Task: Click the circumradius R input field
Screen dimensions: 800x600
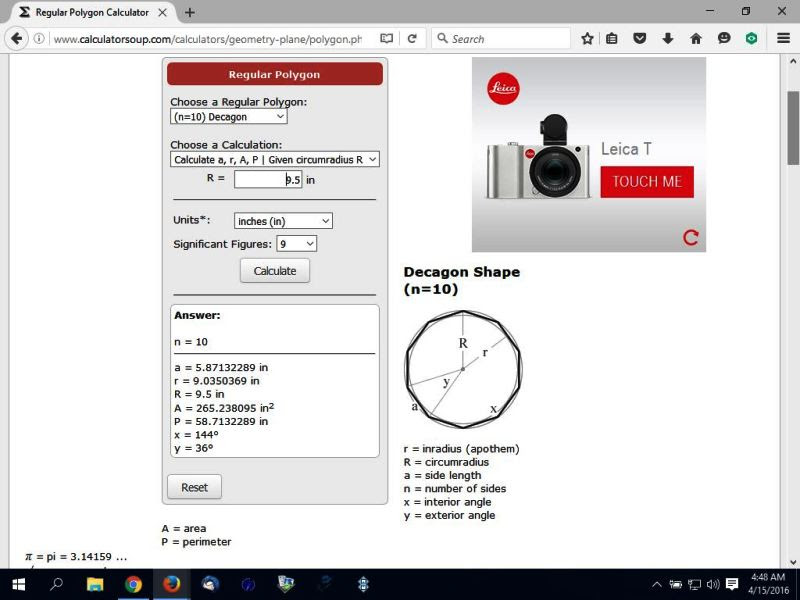Action: [x=268, y=180]
